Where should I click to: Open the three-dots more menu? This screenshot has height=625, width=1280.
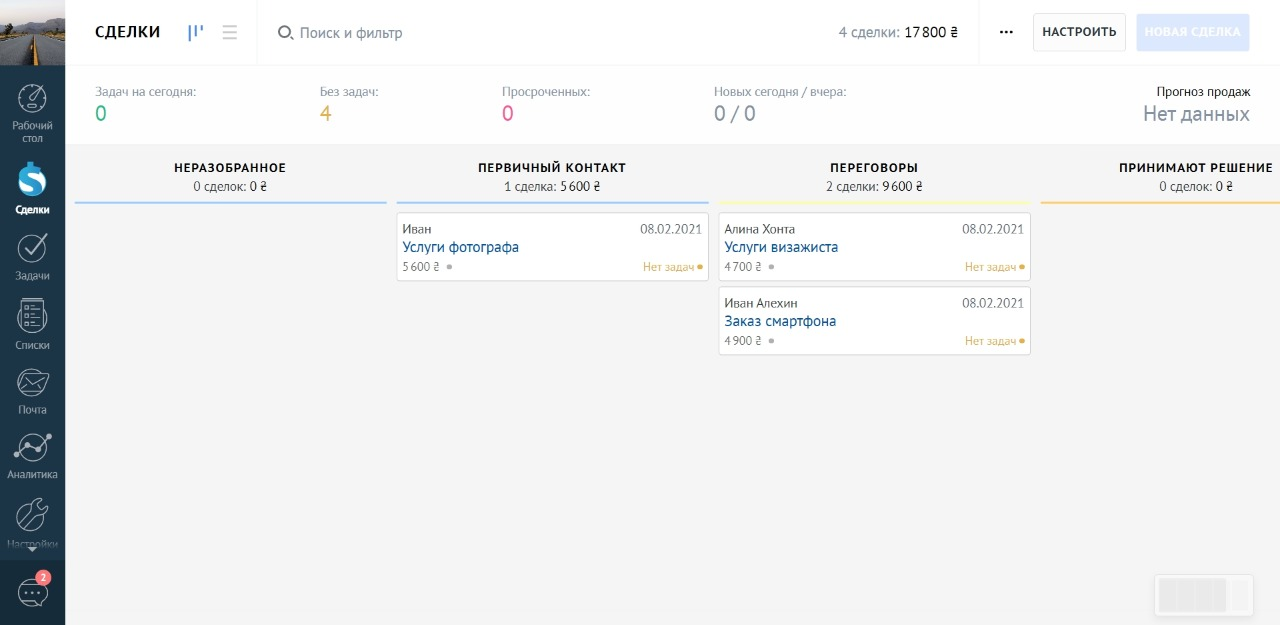tap(1006, 32)
